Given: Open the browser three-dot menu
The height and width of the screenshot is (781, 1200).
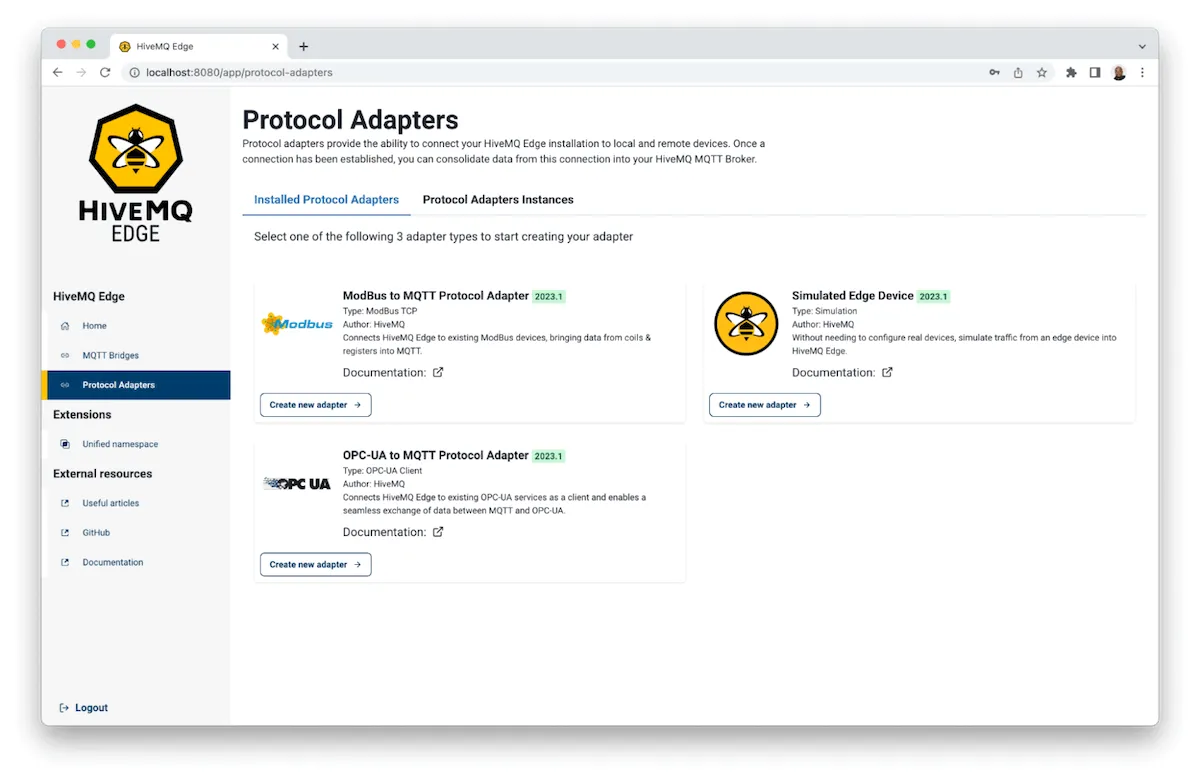Looking at the screenshot, I should click(x=1142, y=73).
